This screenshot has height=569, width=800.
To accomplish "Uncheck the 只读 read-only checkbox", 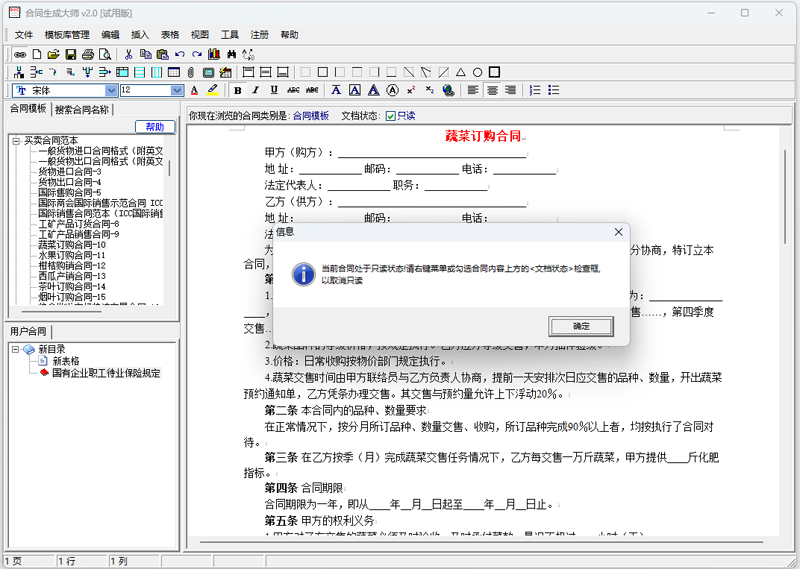I will coord(390,116).
